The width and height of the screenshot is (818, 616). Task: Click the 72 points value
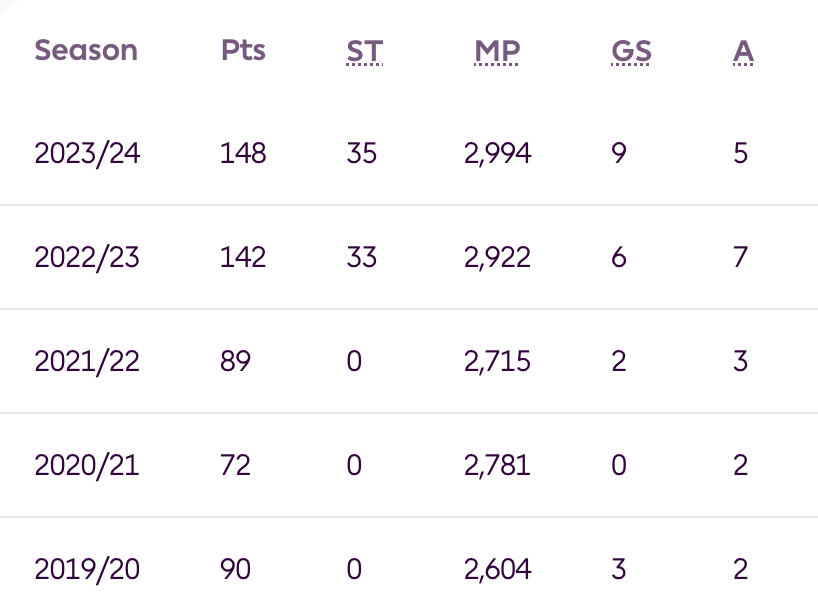(x=236, y=465)
